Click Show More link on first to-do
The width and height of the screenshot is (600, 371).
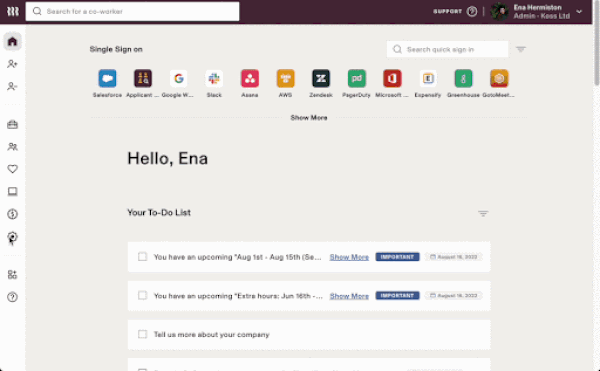pos(349,257)
